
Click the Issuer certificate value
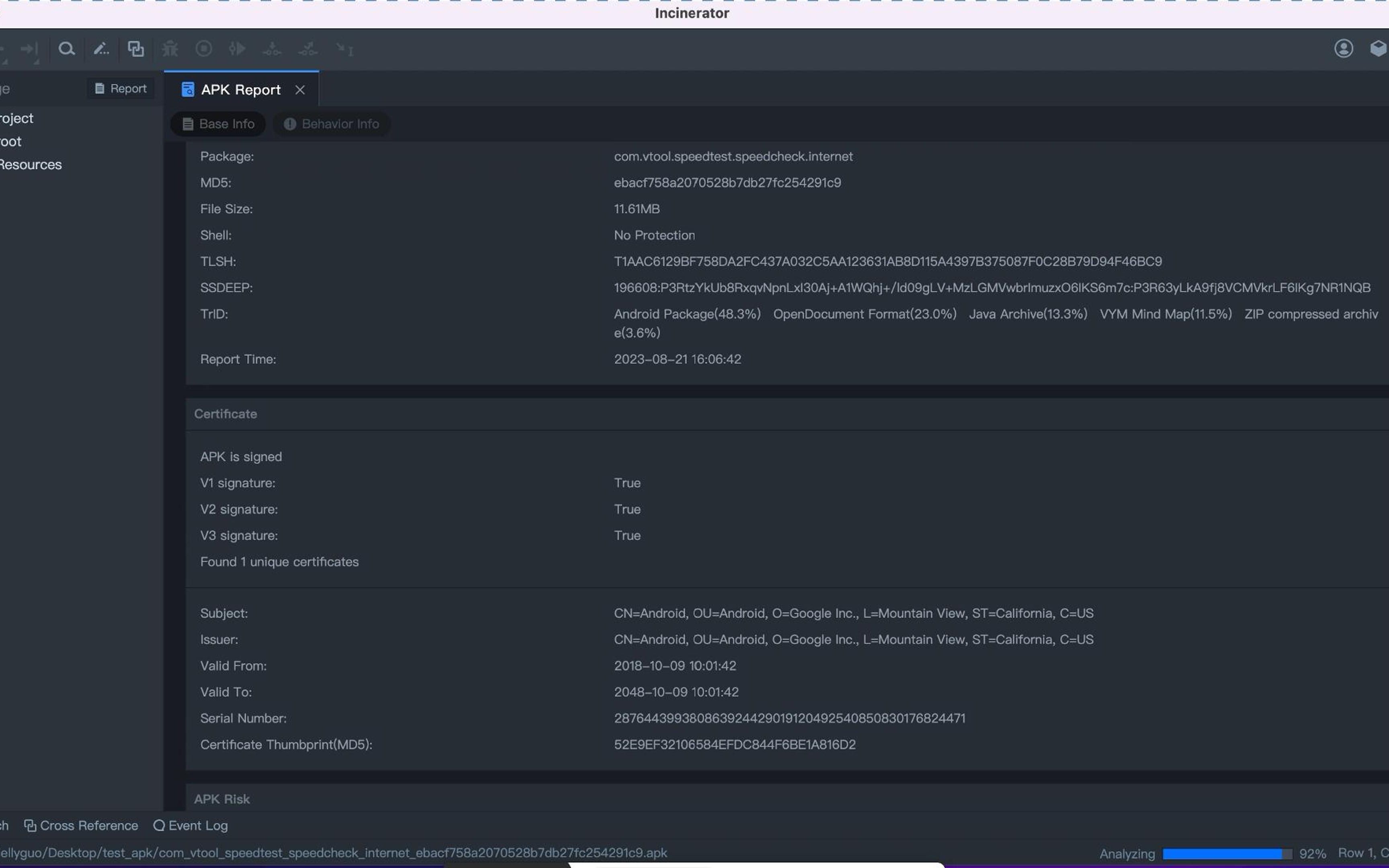coord(854,639)
